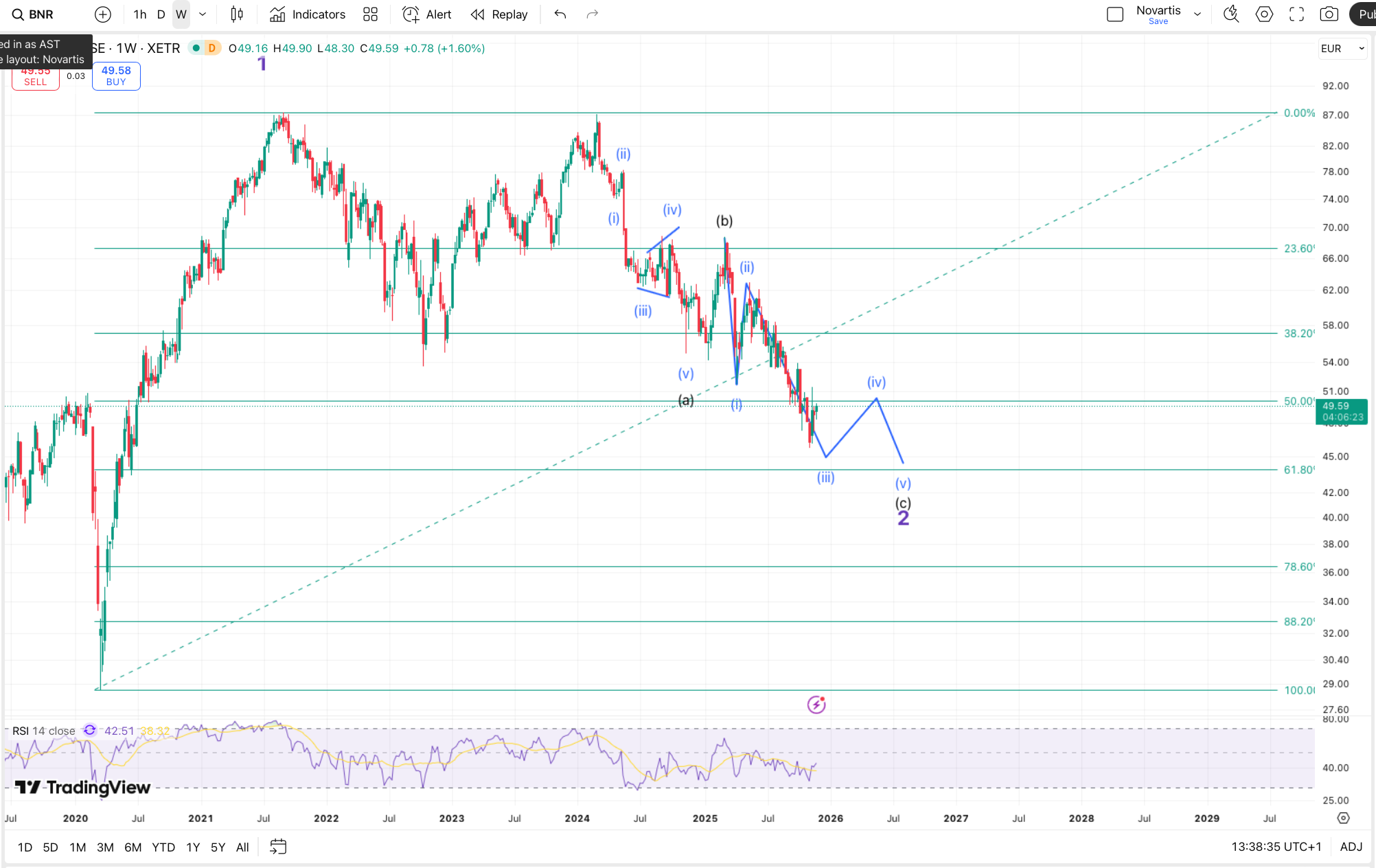Toggle the ADJ adjusted data option

(1351, 847)
